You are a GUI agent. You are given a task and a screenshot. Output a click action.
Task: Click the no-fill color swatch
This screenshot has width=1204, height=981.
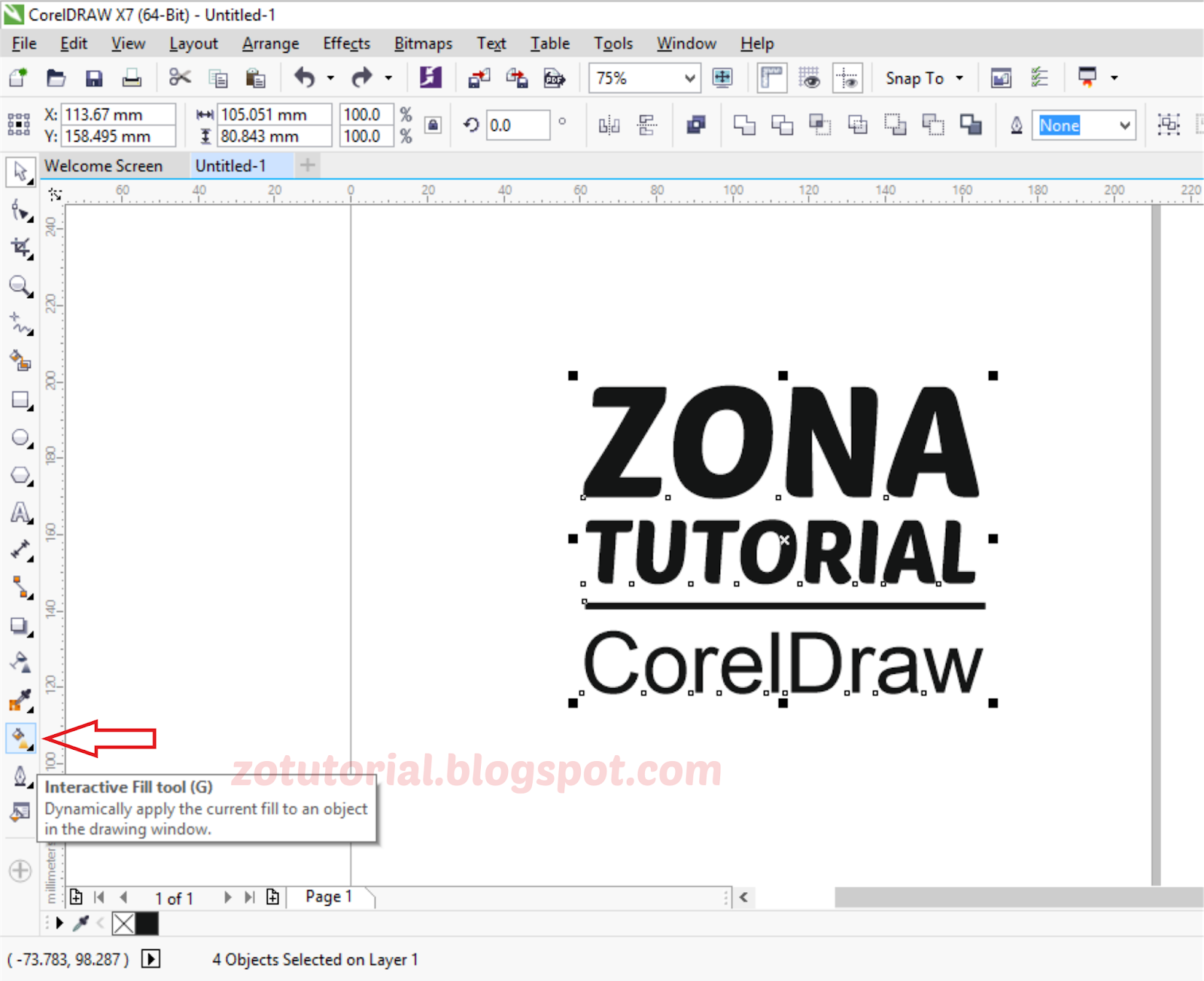tap(123, 923)
